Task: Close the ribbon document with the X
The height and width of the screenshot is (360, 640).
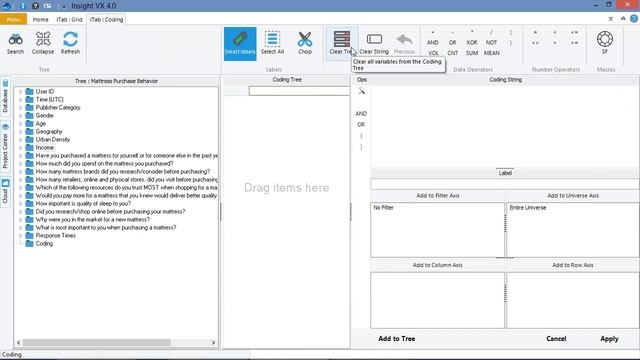Action: coord(611,19)
